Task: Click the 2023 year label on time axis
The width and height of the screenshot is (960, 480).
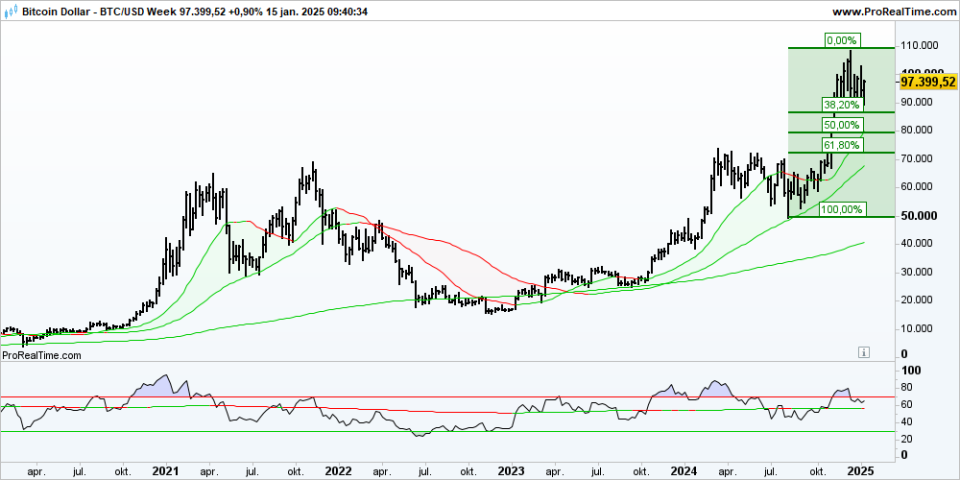Action: (511, 471)
